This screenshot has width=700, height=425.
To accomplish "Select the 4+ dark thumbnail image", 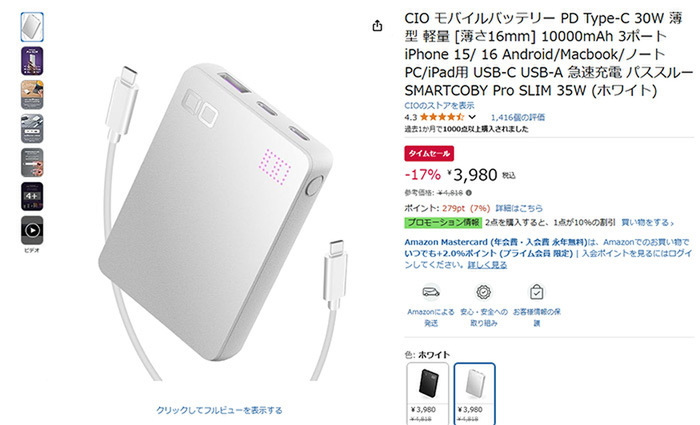I will click(32, 196).
